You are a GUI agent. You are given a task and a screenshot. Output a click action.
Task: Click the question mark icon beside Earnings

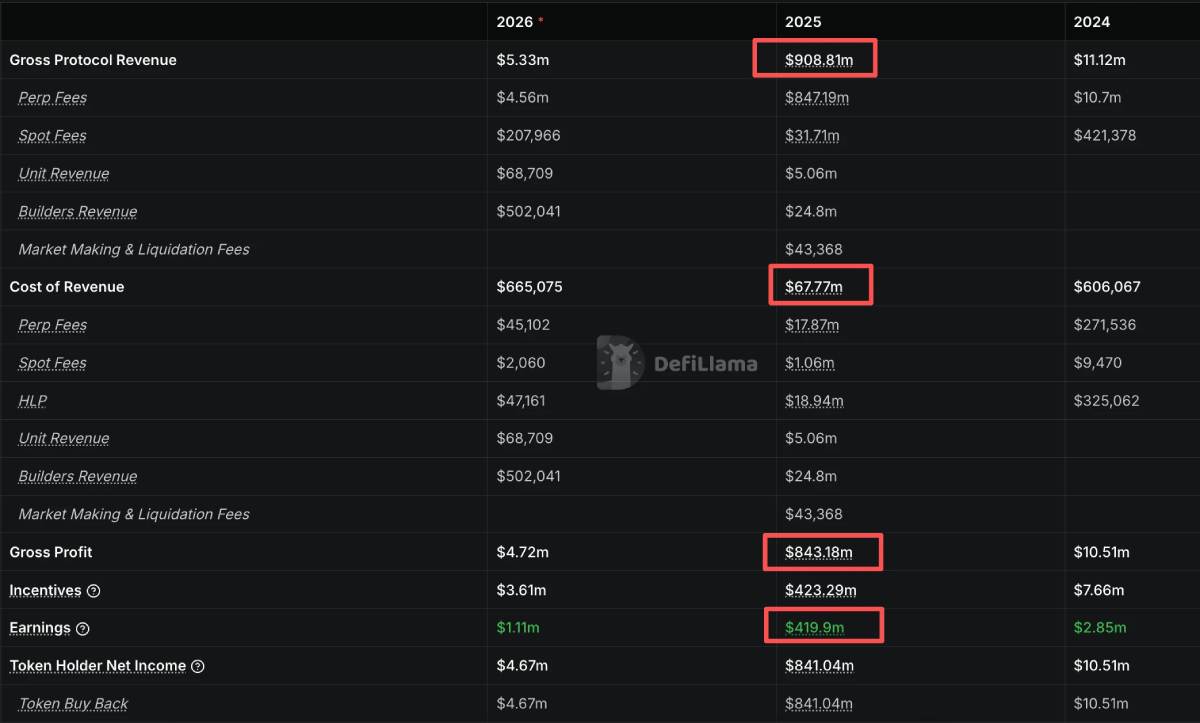[x=83, y=629]
